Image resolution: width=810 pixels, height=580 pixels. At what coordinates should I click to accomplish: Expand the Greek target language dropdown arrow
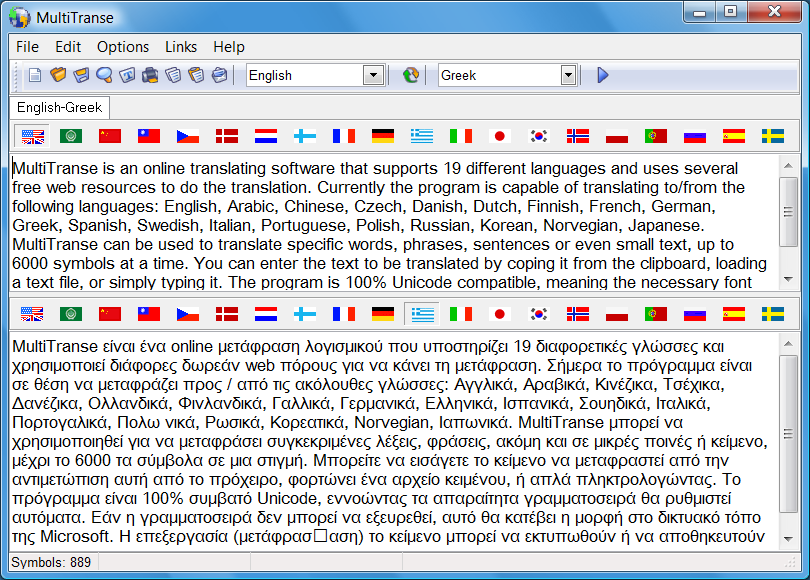click(x=568, y=75)
